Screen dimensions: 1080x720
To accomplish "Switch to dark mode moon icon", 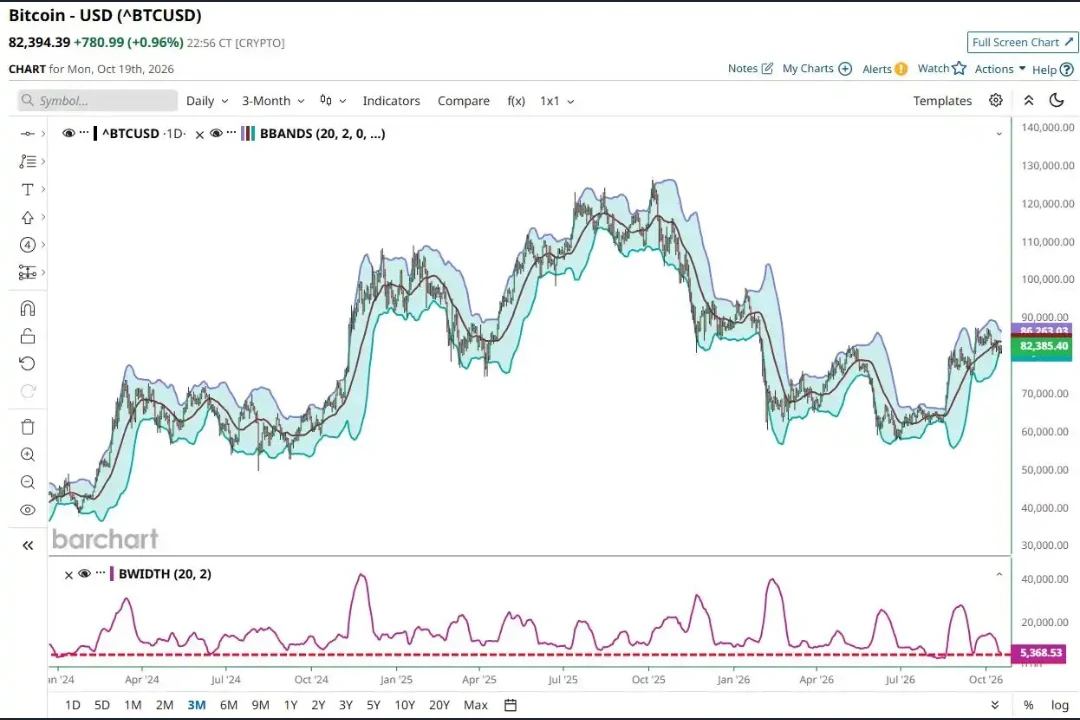I will pos(1057,101).
